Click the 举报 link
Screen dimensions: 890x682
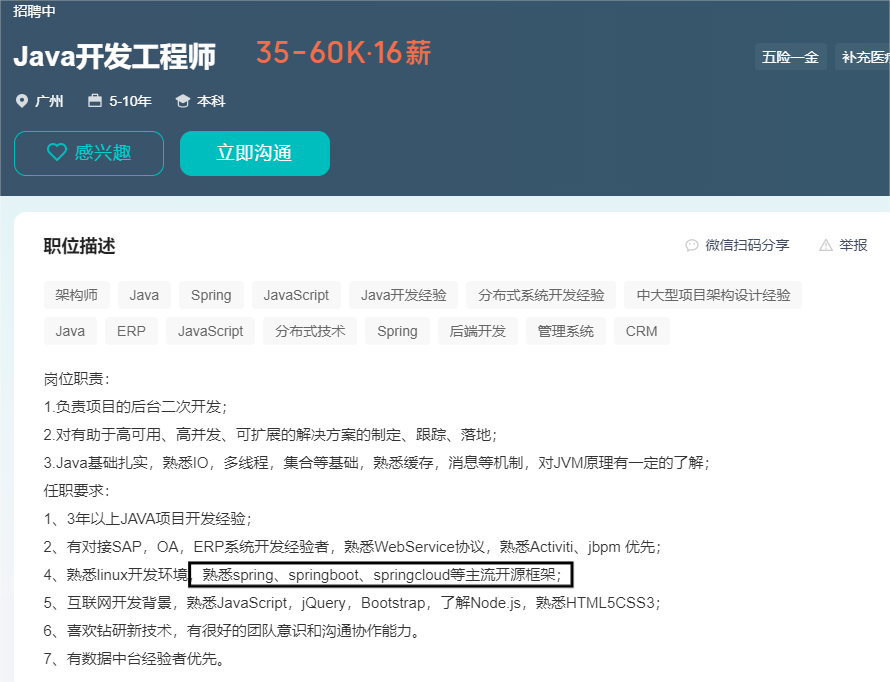click(x=853, y=245)
